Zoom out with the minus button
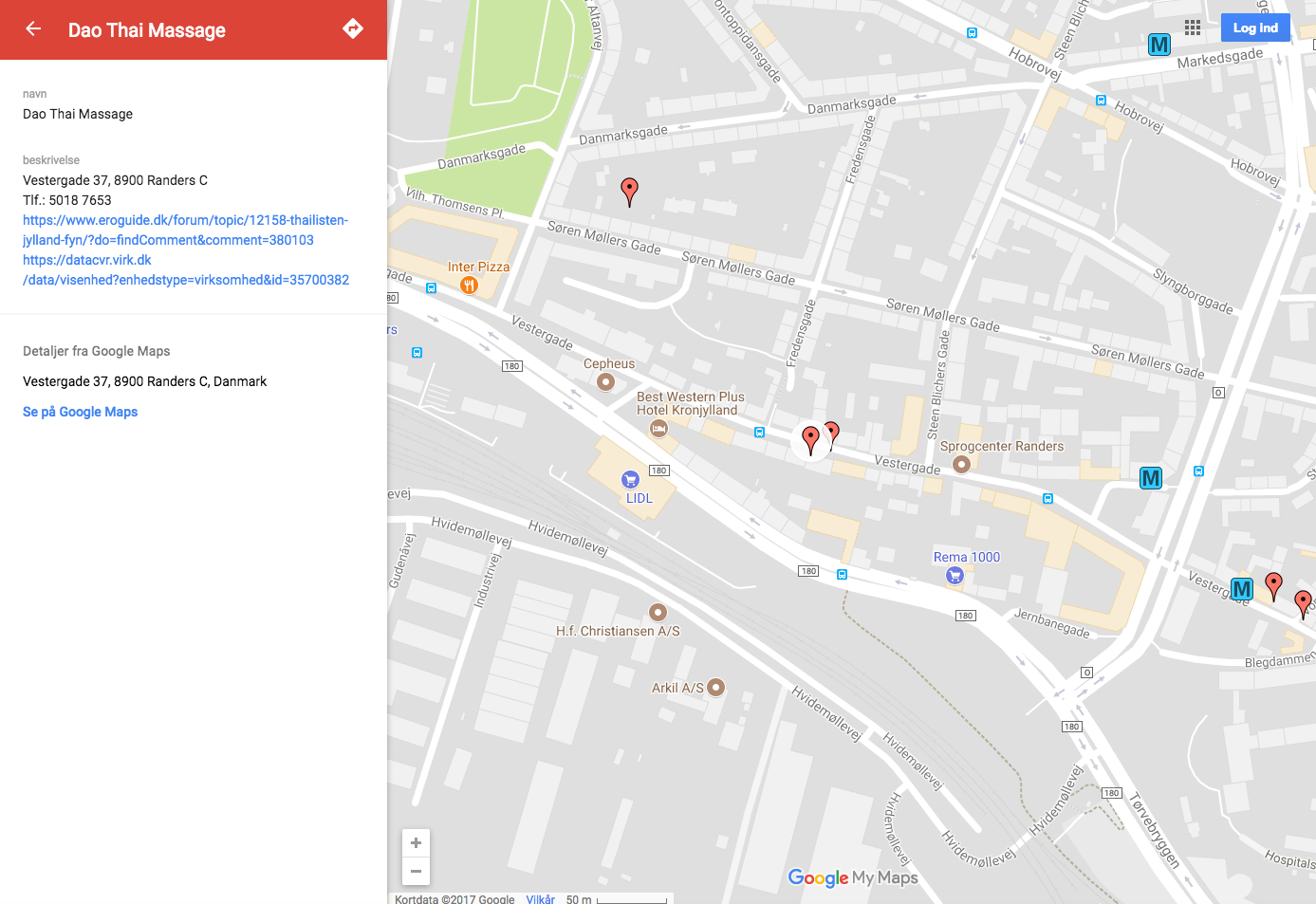Image resolution: width=1316 pixels, height=904 pixels. click(416, 871)
